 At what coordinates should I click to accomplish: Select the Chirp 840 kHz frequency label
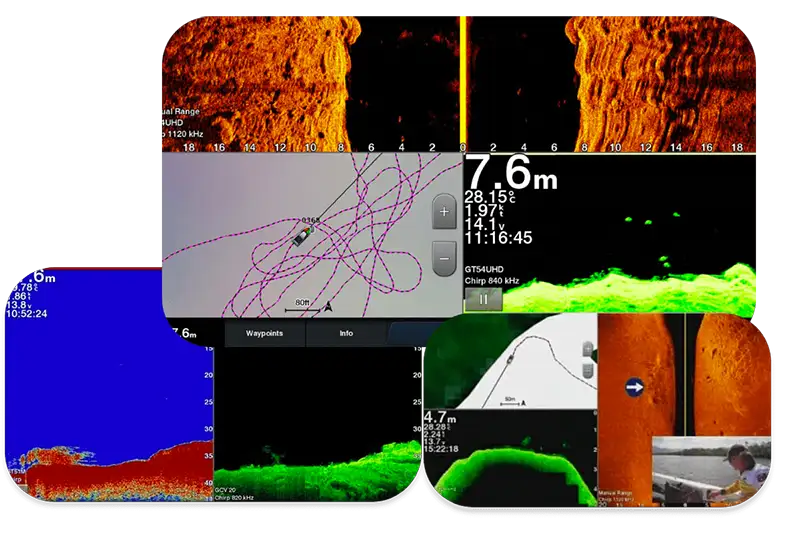pos(492,281)
